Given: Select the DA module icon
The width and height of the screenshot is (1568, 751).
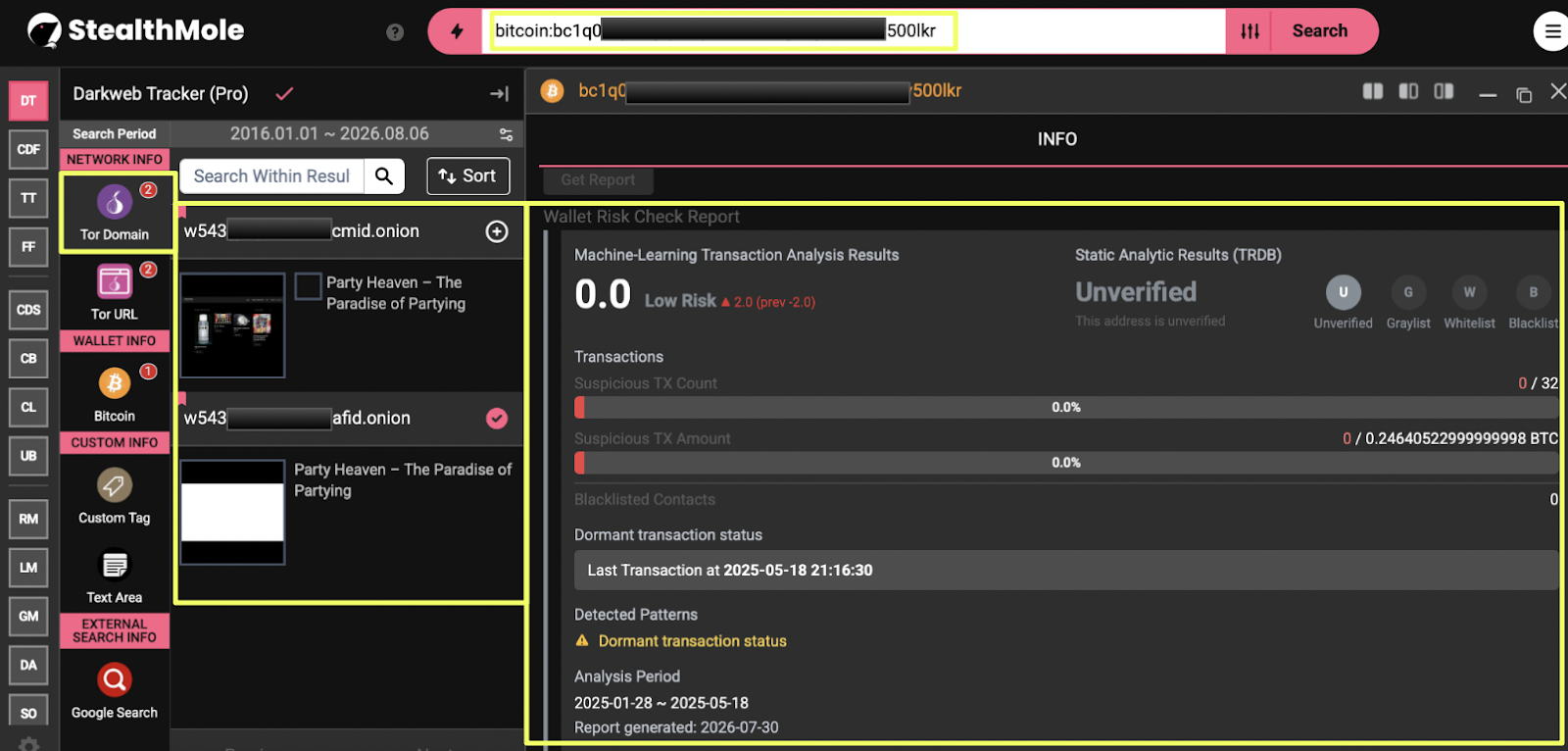Looking at the screenshot, I should tap(28, 665).
